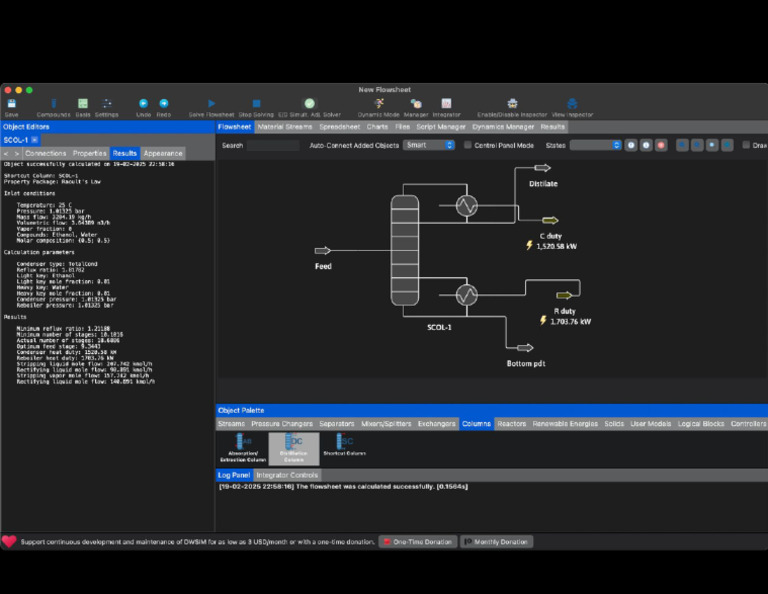Close the SCOL-1 editor tab
Screen dimensions: 768x594
[34, 140]
